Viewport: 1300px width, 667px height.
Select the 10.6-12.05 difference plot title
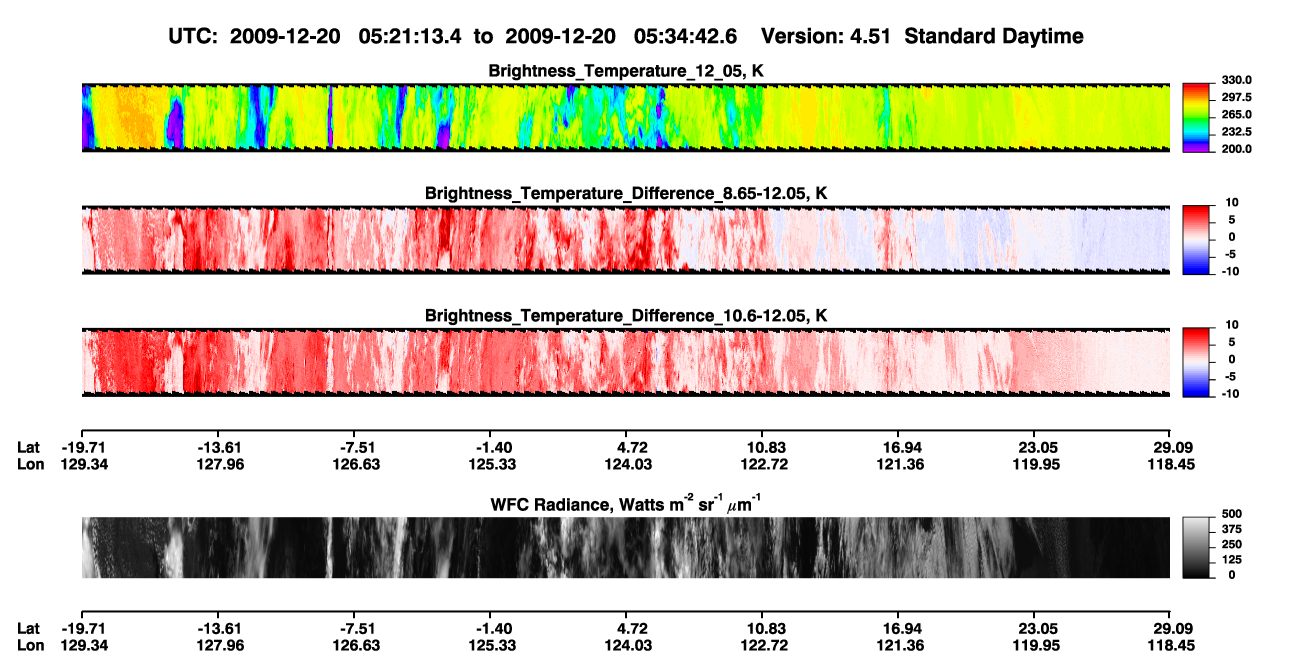pos(626,315)
